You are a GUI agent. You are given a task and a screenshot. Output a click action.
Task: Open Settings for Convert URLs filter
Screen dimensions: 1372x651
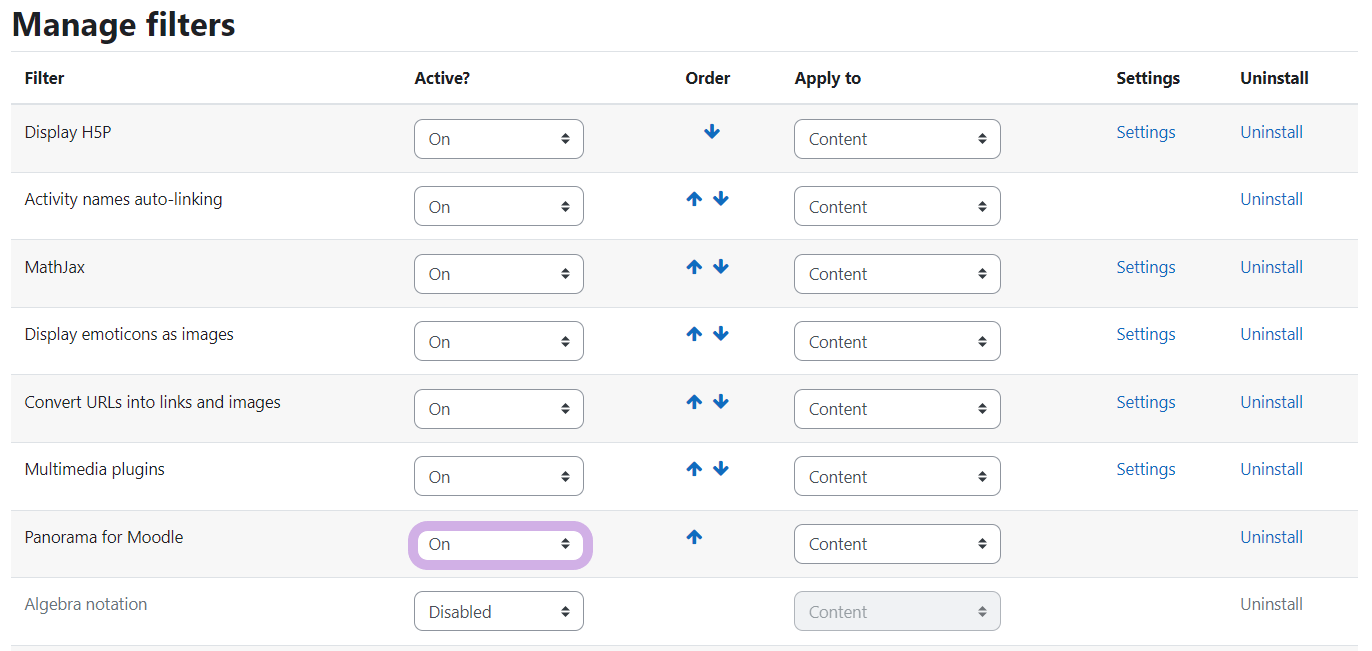point(1145,402)
